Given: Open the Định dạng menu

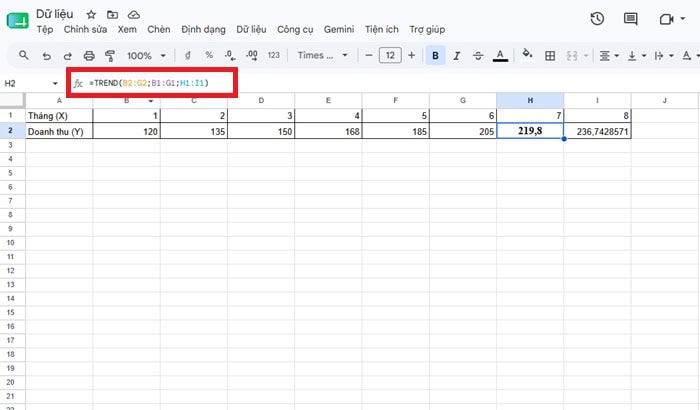Looking at the screenshot, I should 203,29.
